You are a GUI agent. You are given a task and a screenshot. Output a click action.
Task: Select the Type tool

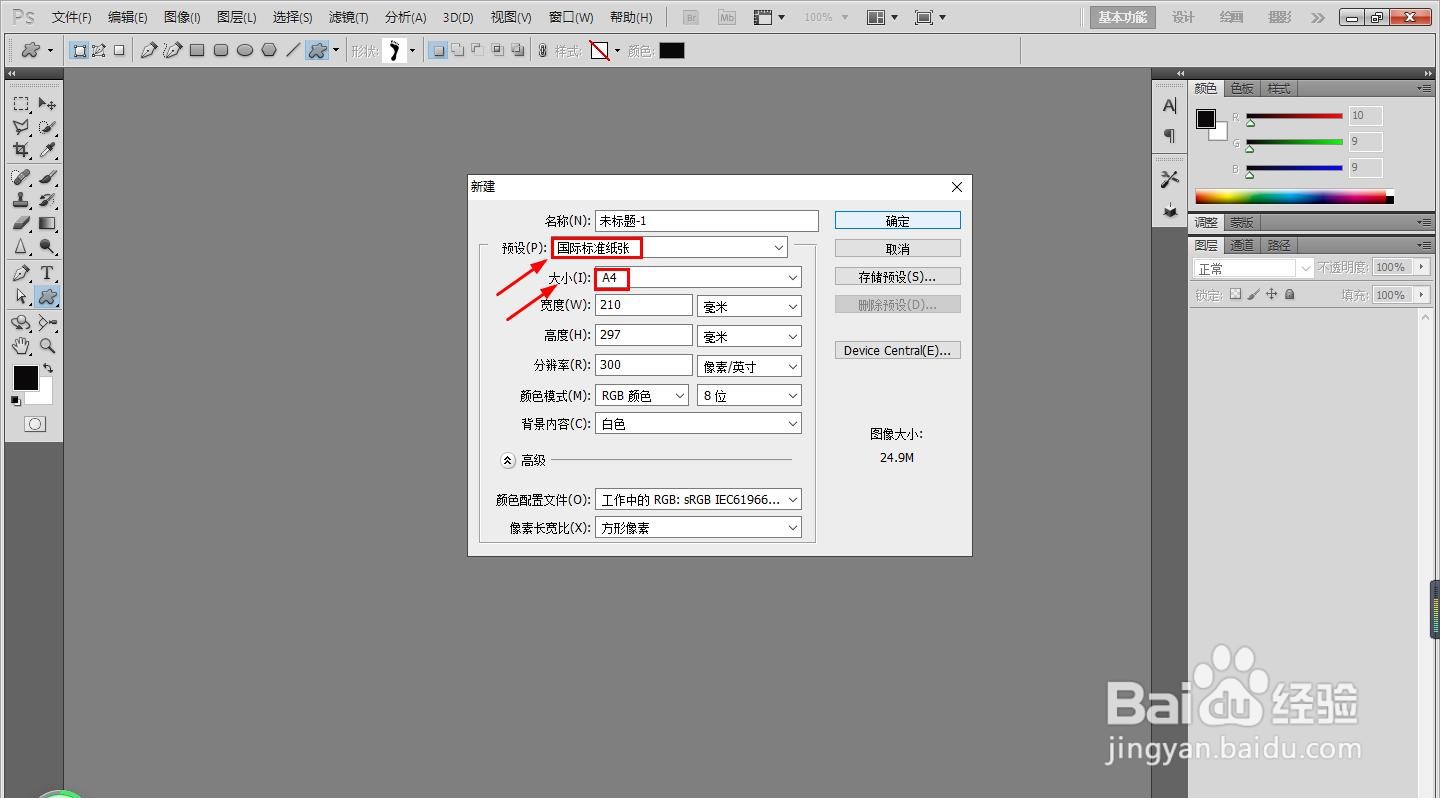pyautogui.click(x=47, y=273)
